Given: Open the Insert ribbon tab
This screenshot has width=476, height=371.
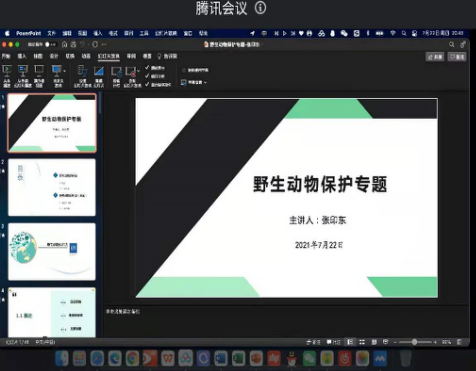Looking at the screenshot, I should 22,56.
